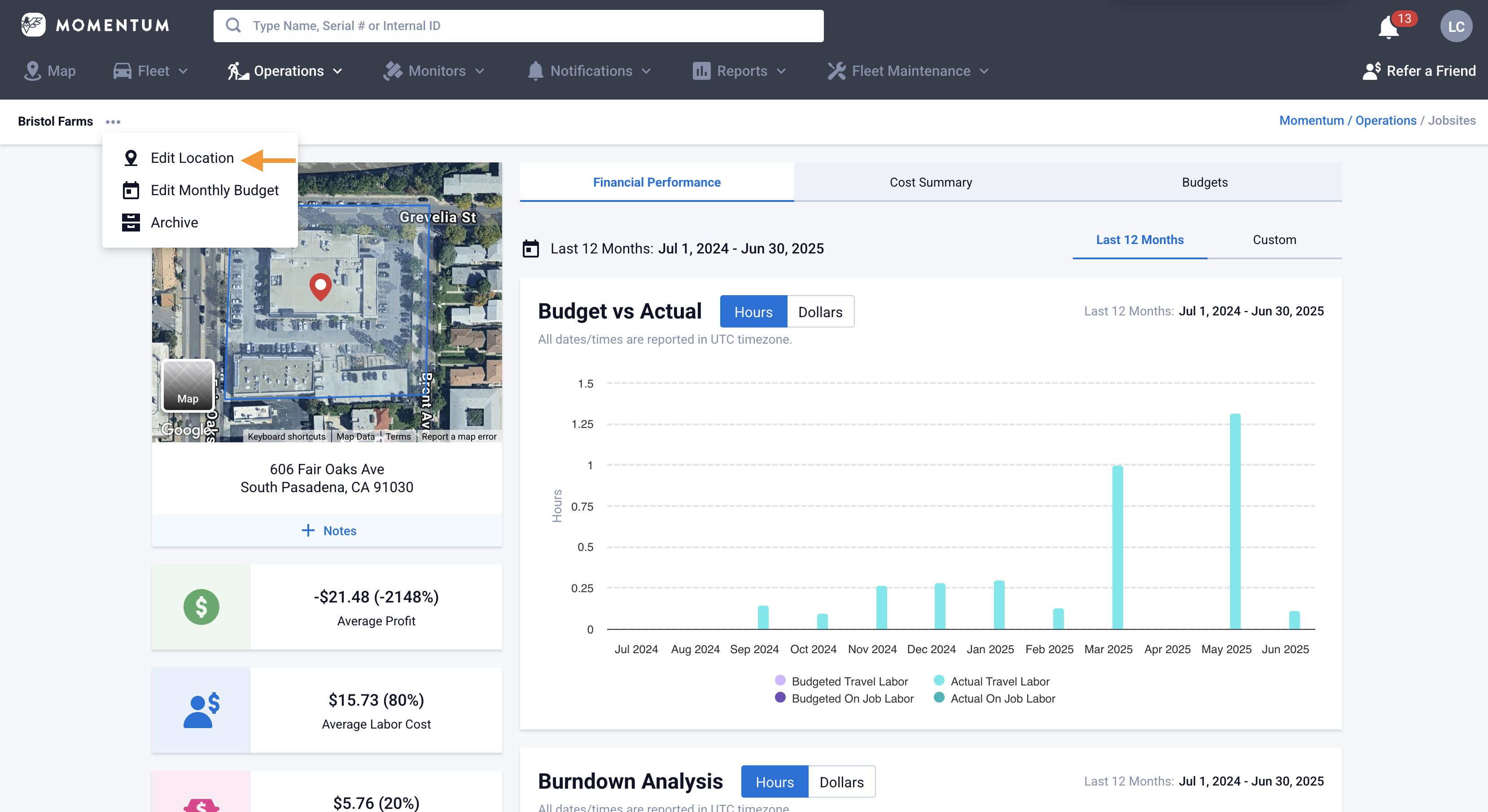
Task: Open the LC user avatar menu
Action: coord(1456,26)
